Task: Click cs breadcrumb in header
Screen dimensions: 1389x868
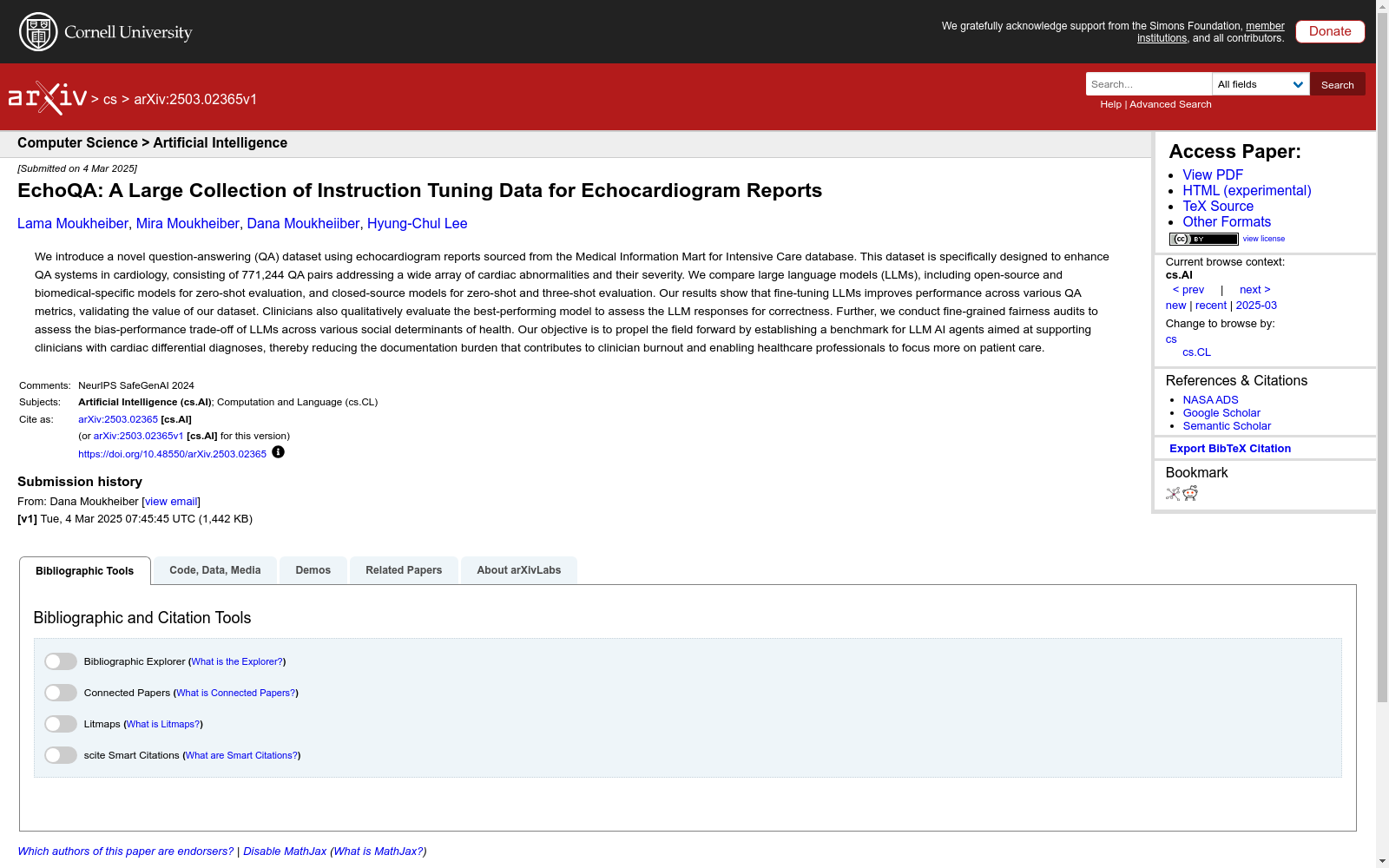Action: (109, 99)
